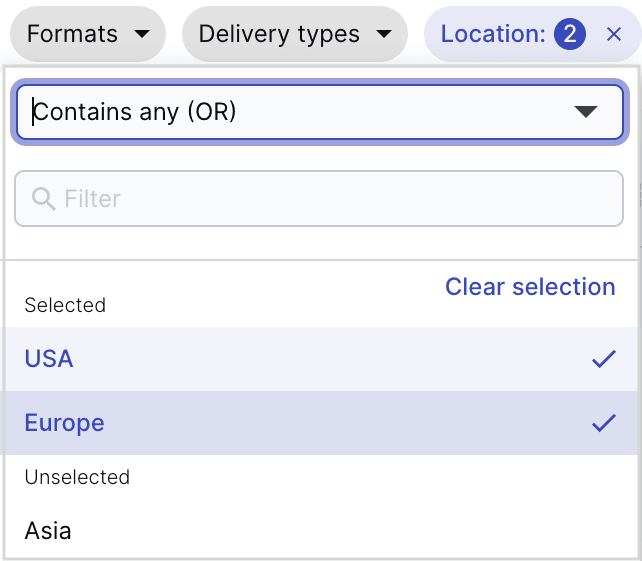Click into the Filter search field

(x=319, y=199)
